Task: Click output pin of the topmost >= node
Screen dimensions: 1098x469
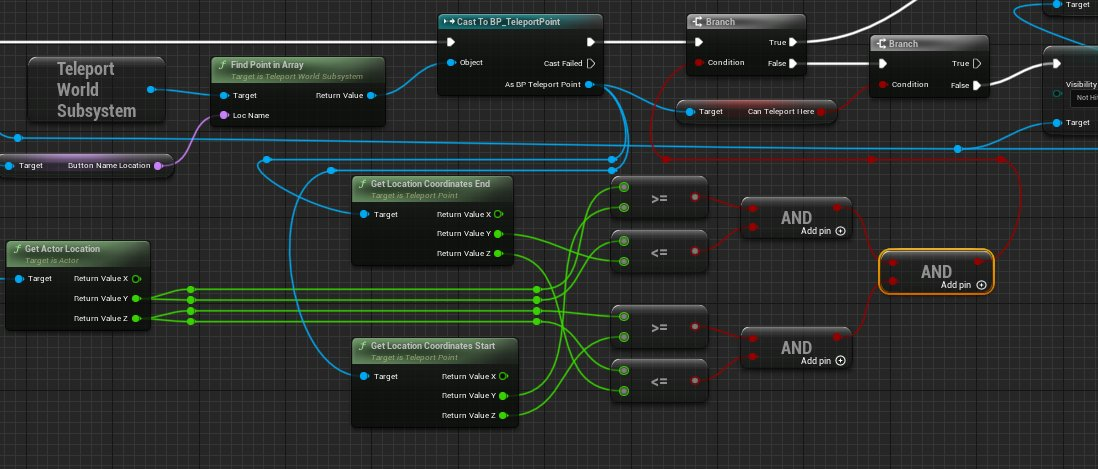Action: [695, 198]
